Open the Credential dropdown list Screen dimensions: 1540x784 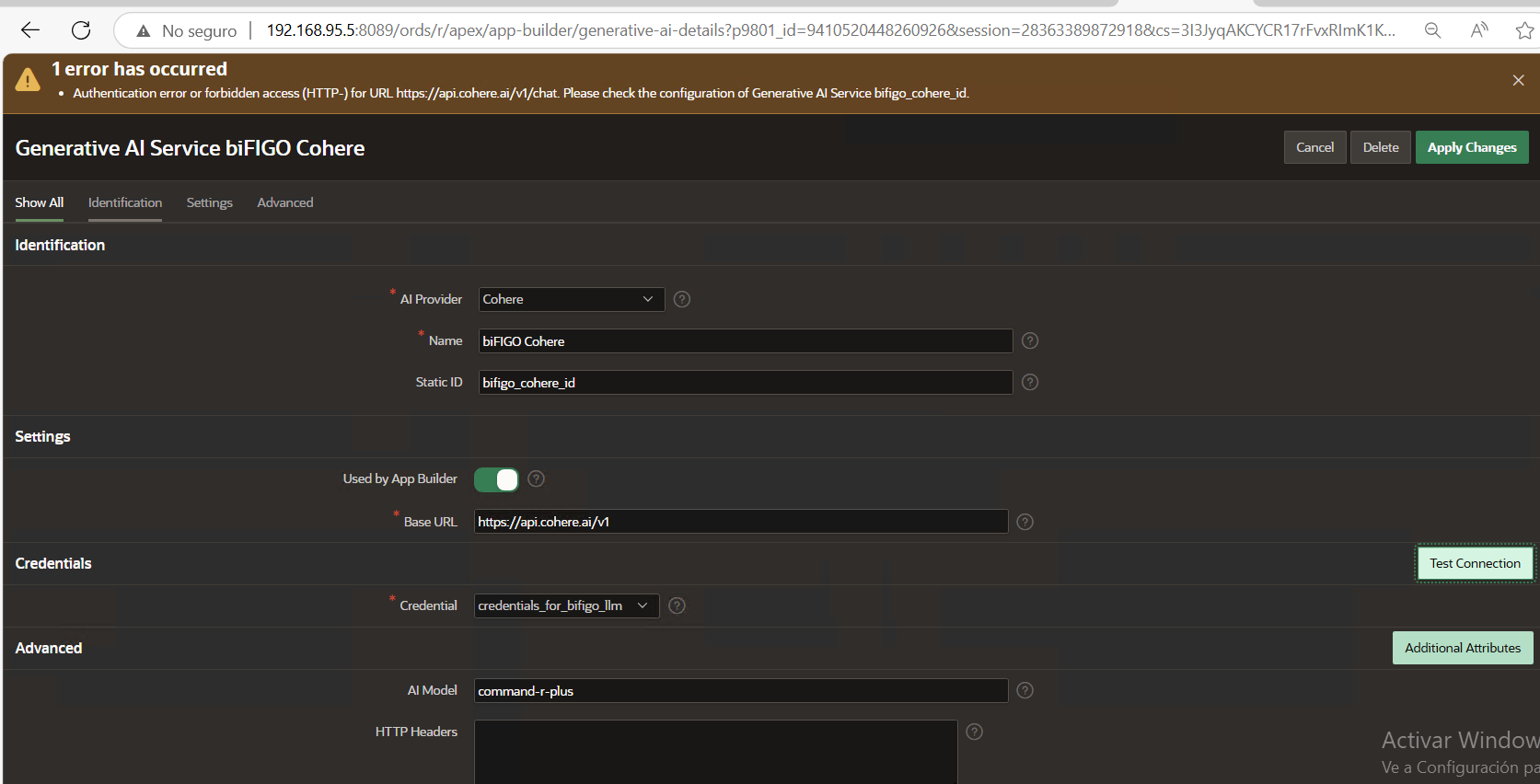point(566,605)
